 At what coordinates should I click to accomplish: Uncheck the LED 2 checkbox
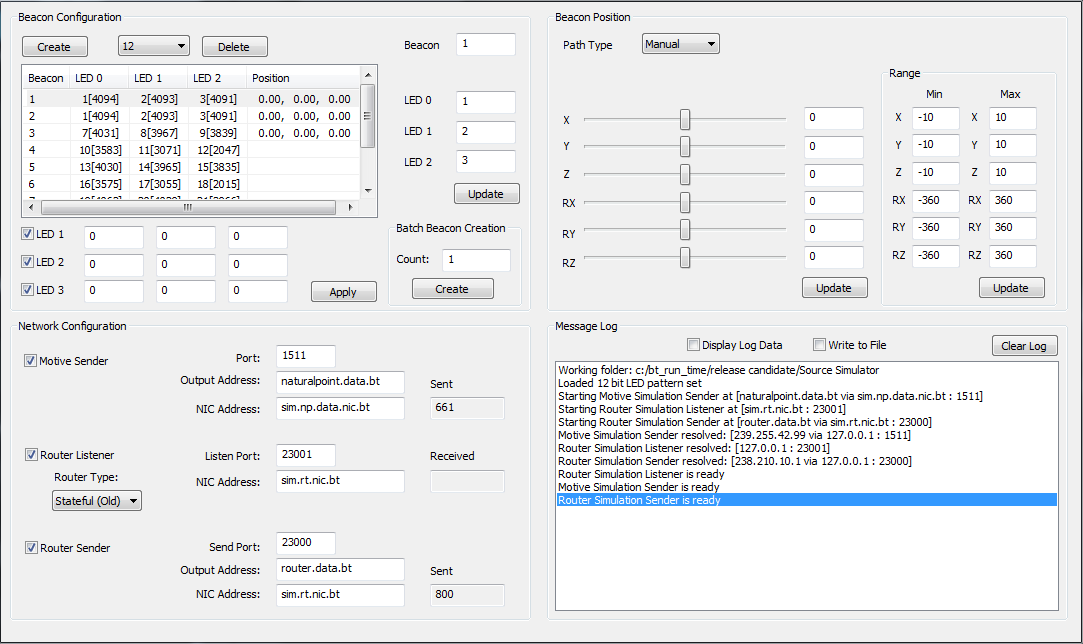point(28,263)
